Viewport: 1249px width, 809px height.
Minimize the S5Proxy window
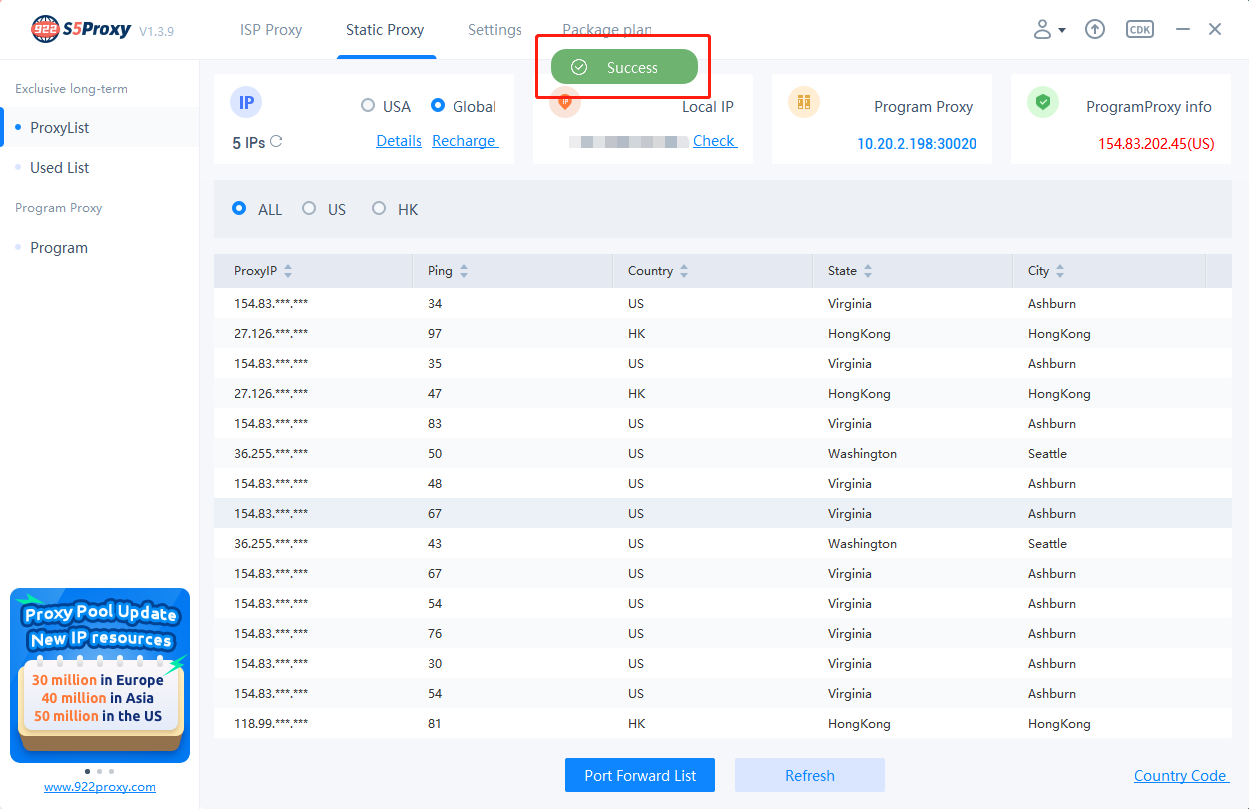tap(1183, 30)
